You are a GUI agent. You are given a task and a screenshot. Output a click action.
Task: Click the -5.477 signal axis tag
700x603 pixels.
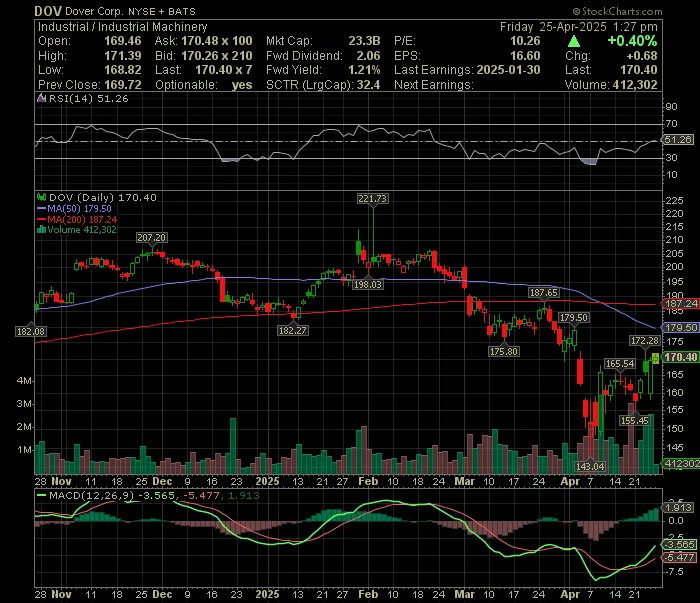(679, 557)
